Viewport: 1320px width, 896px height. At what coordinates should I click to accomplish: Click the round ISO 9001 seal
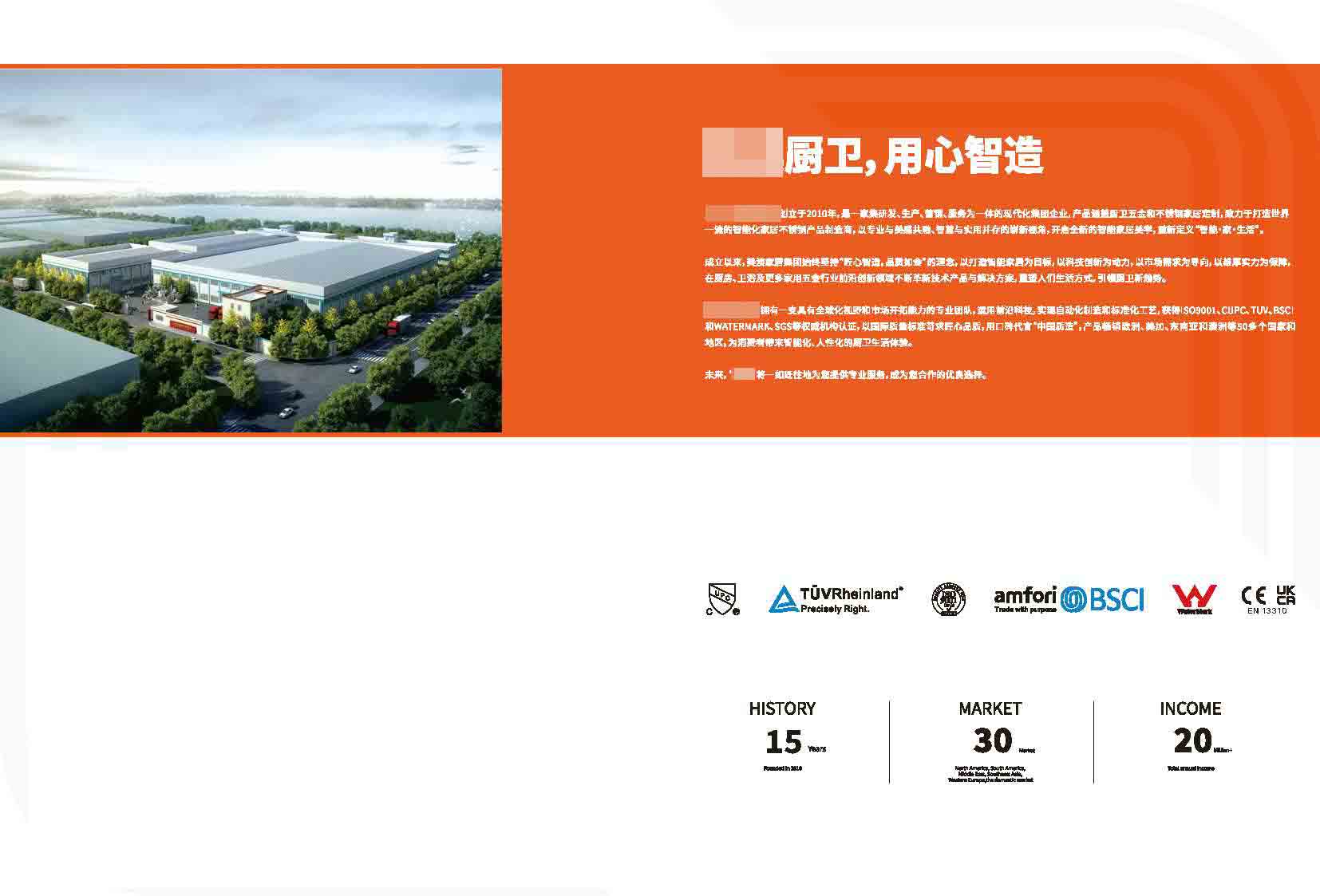(x=949, y=599)
